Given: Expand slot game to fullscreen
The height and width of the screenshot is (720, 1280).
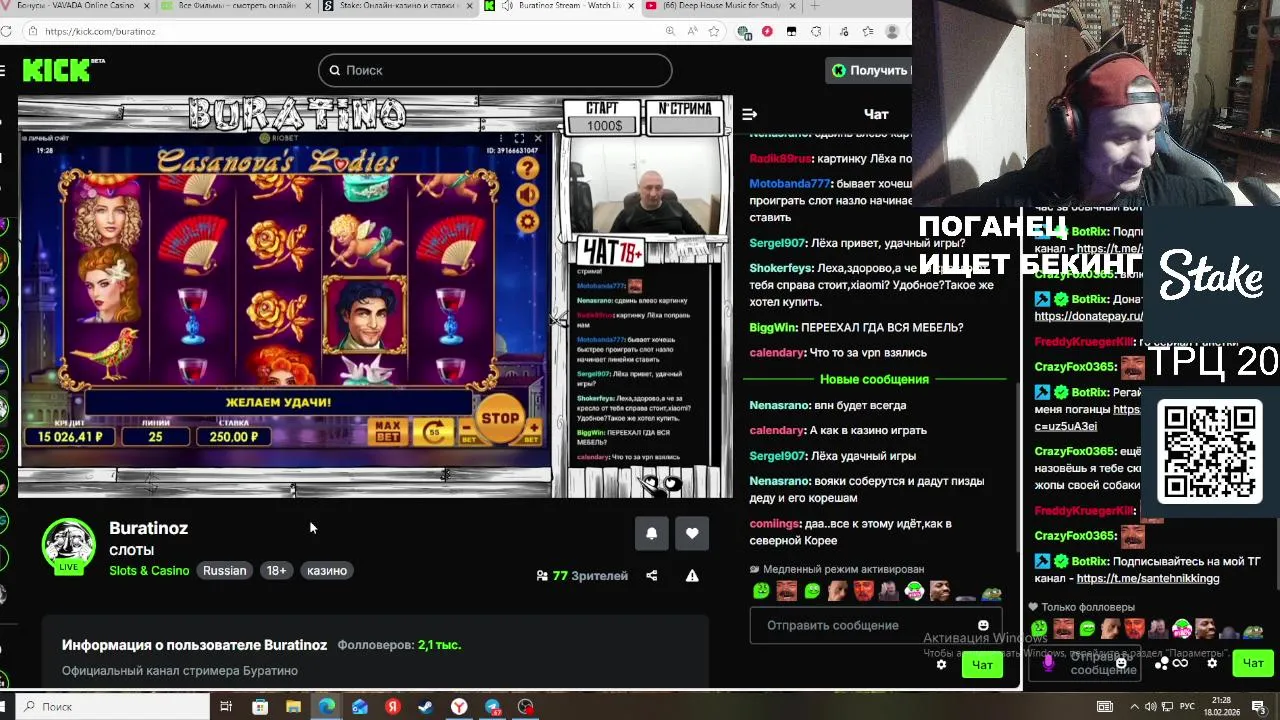Looking at the screenshot, I should click(519, 139).
